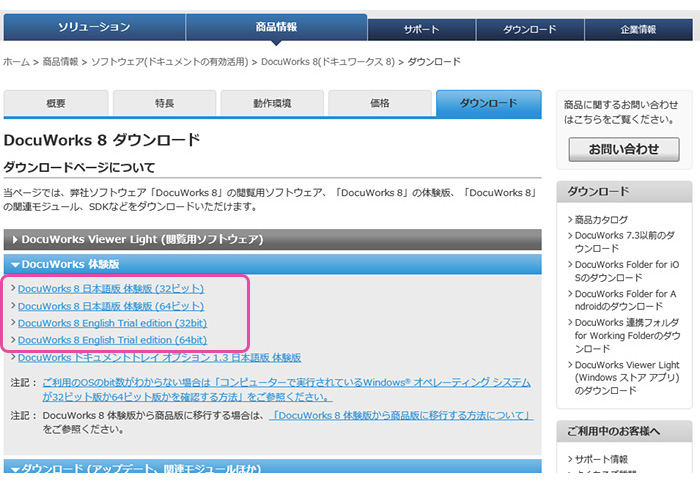Click the arrow icon beside サポート情報
The width and height of the screenshot is (700, 483).
pos(570,459)
